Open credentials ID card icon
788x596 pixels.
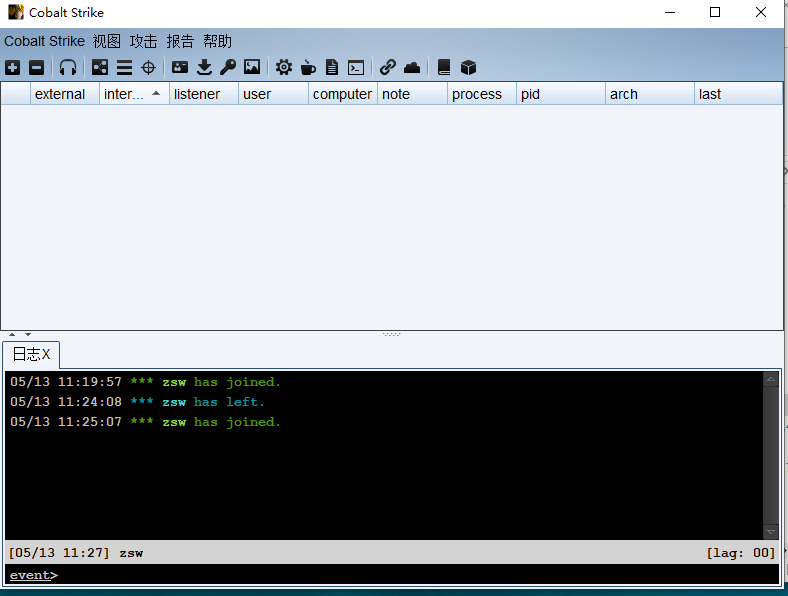click(180, 67)
